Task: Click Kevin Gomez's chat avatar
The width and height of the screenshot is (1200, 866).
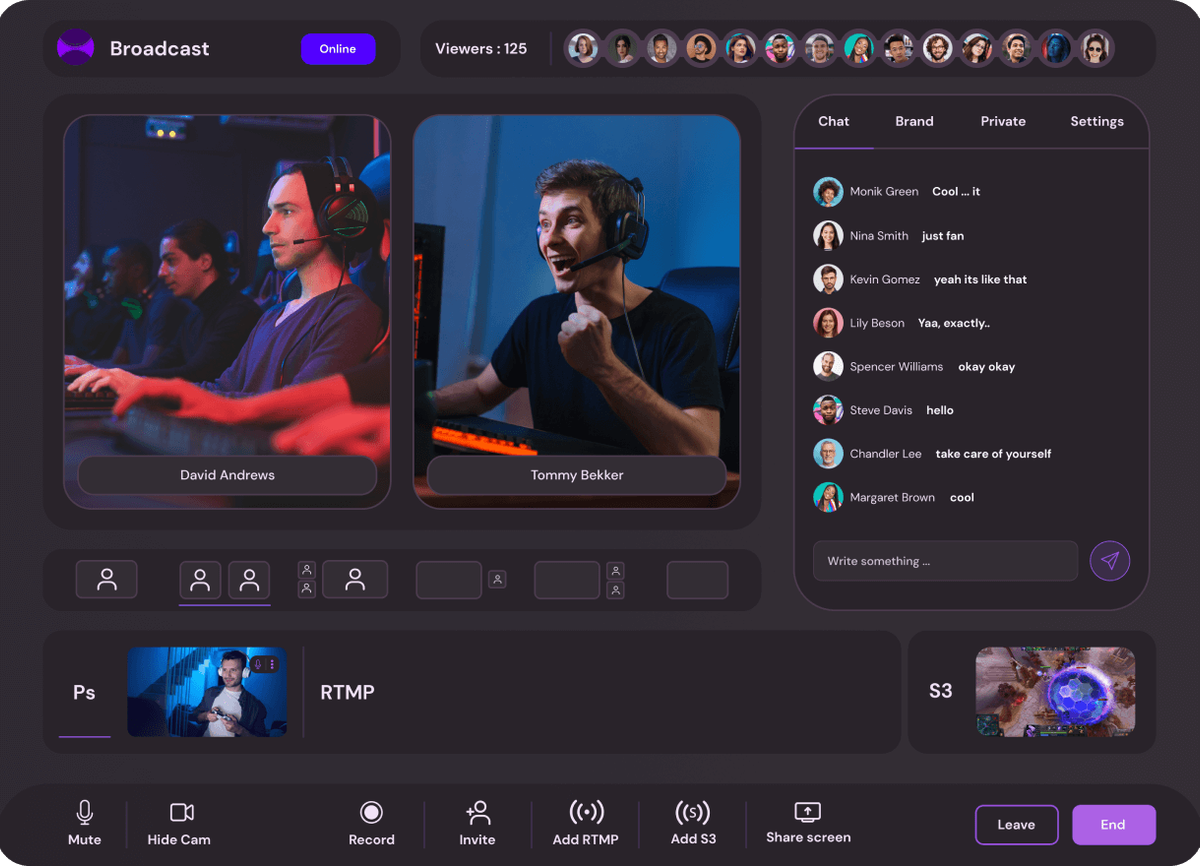Action: click(828, 279)
